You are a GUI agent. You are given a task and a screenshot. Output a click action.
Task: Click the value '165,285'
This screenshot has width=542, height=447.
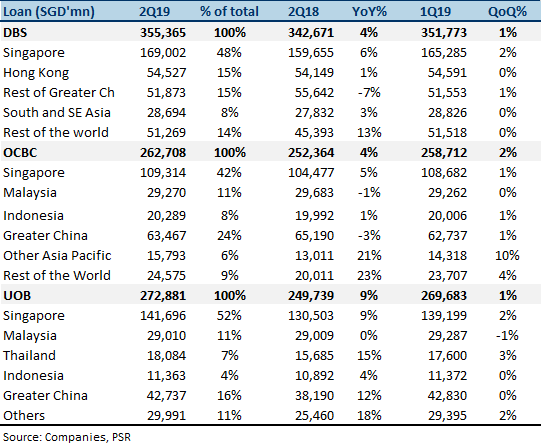(x=444, y=53)
